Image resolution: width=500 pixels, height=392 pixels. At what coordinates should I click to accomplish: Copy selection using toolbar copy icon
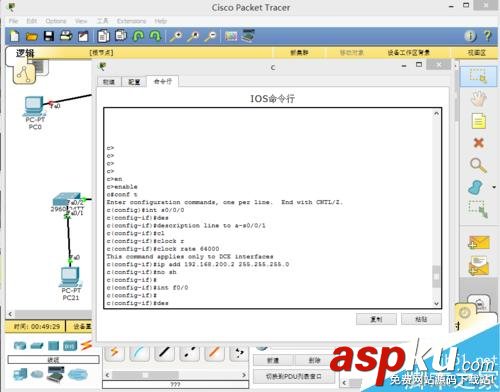point(103,36)
